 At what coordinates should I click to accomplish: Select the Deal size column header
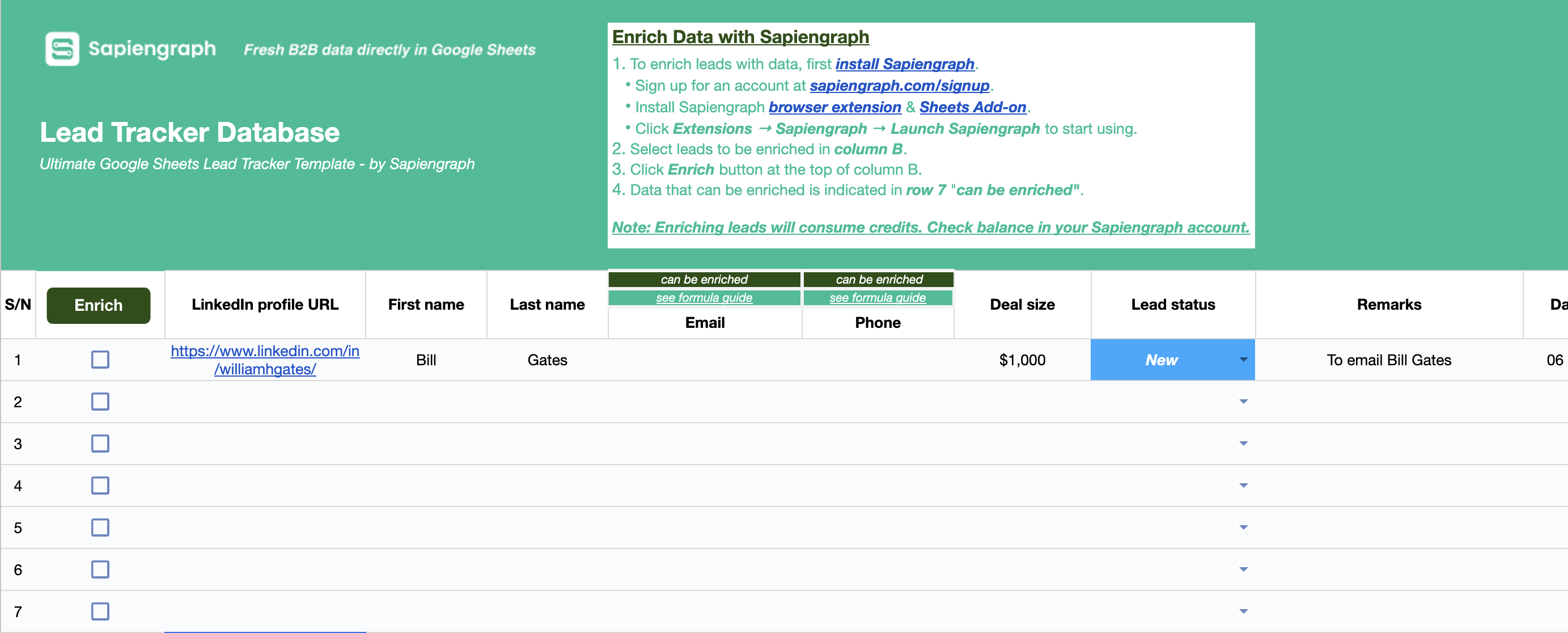1022,305
